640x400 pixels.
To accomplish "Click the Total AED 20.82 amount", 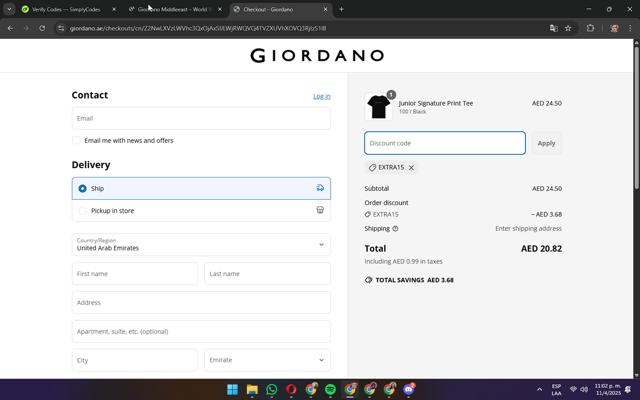I will point(541,249).
